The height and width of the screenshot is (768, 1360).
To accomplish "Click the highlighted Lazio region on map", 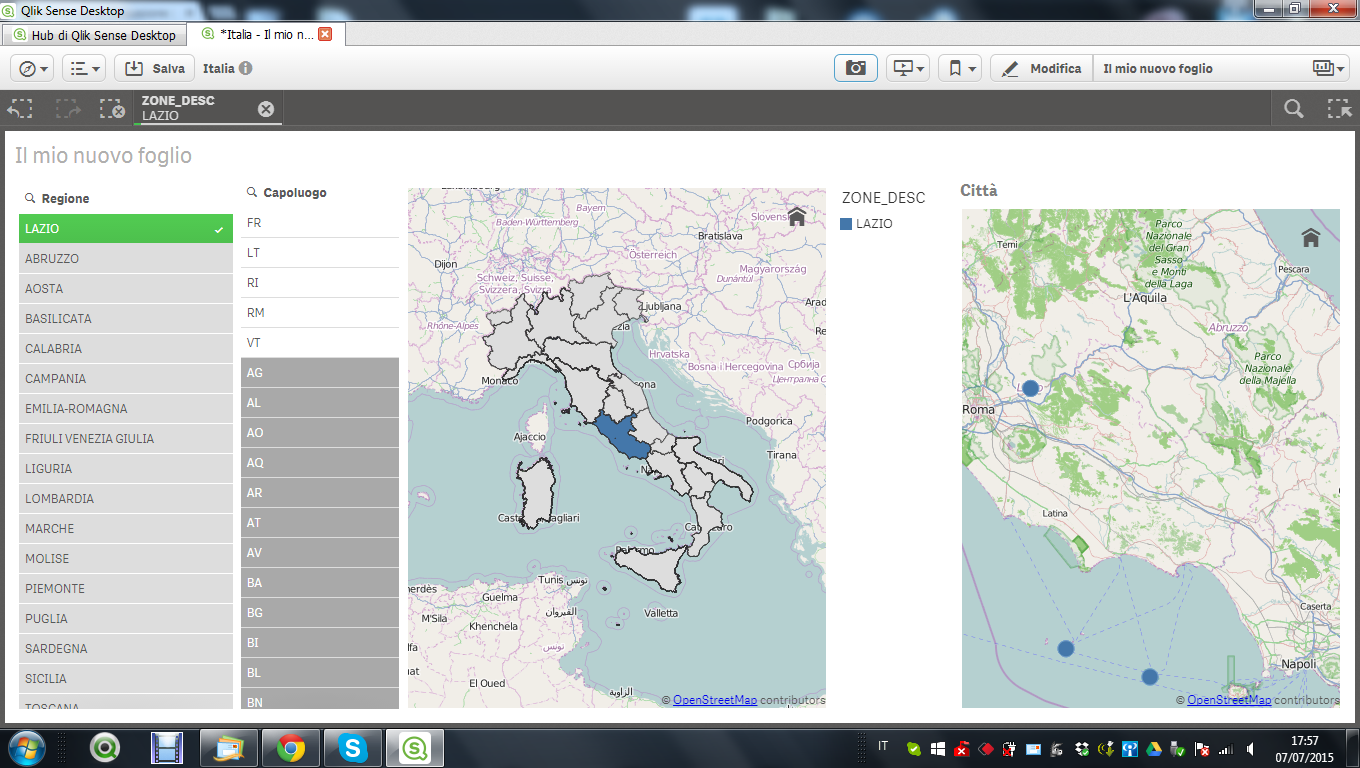I will (622, 437).
